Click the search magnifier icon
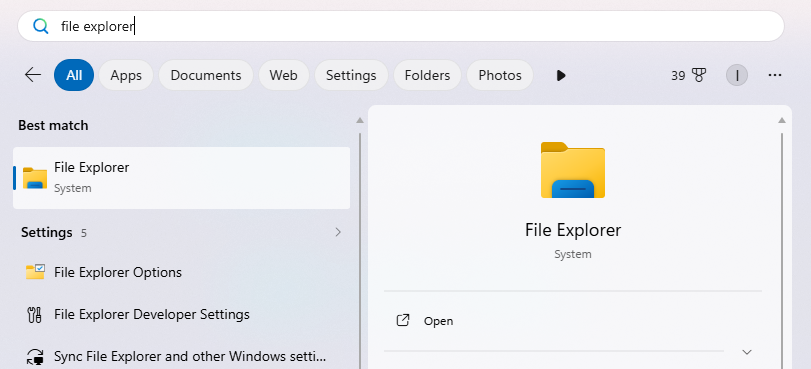The width and height of the screenshot is (811, 369). coord(40,26)
